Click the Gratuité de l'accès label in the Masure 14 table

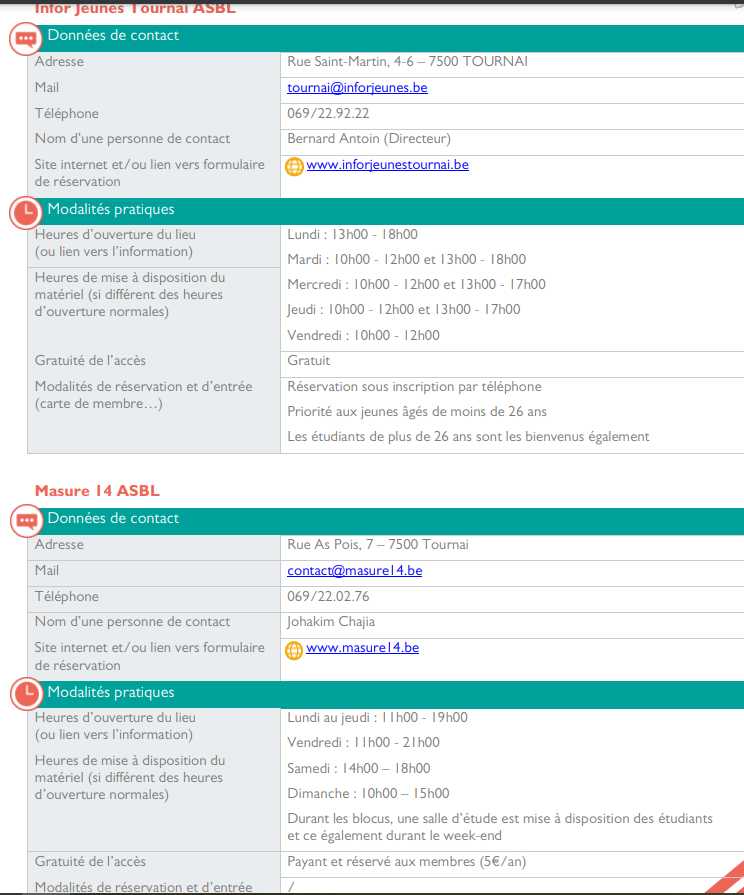click(90, 861)
